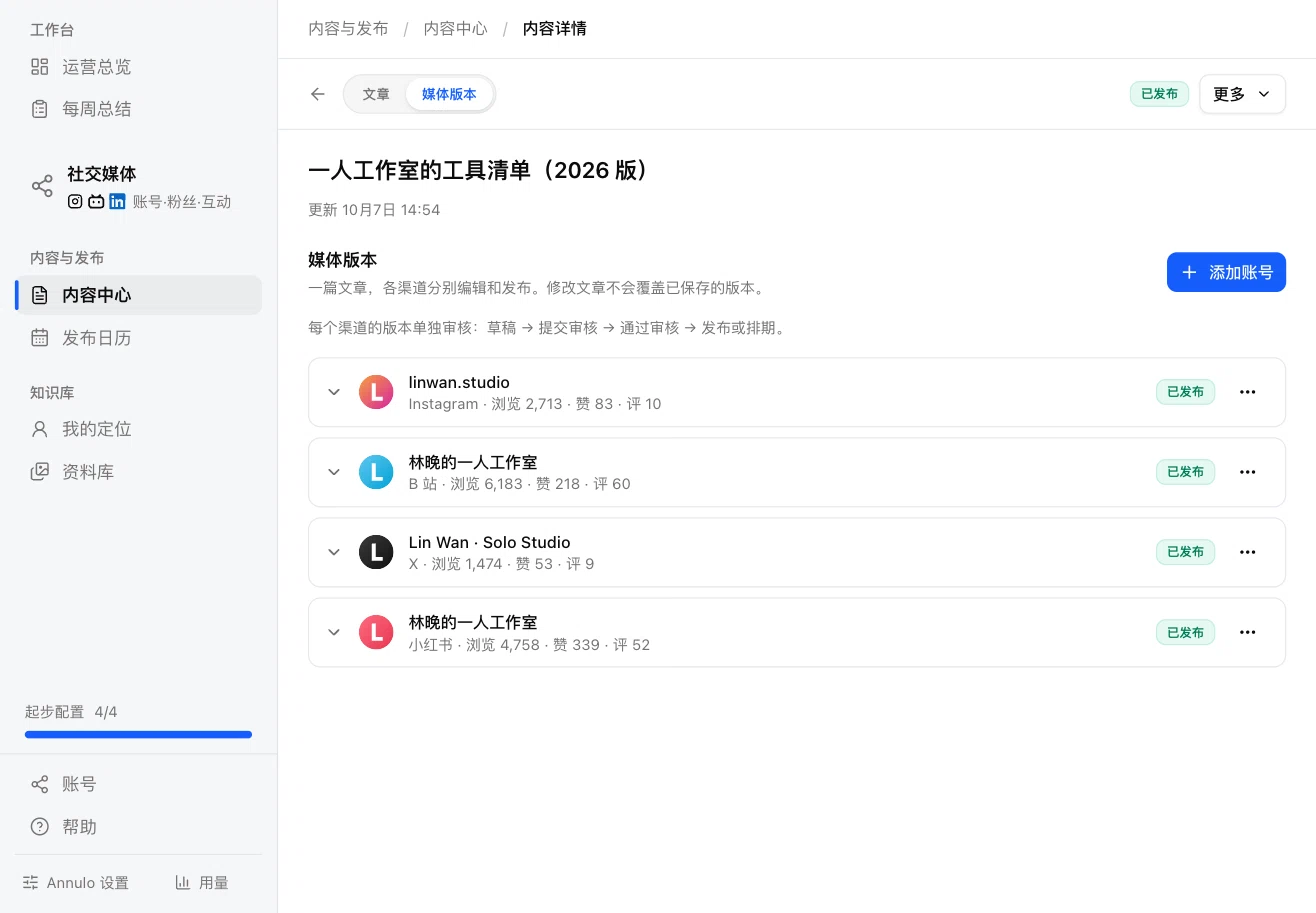Open the more options menu for the 小红书 account
The image size is (1316, 913).
point(1247,632)
